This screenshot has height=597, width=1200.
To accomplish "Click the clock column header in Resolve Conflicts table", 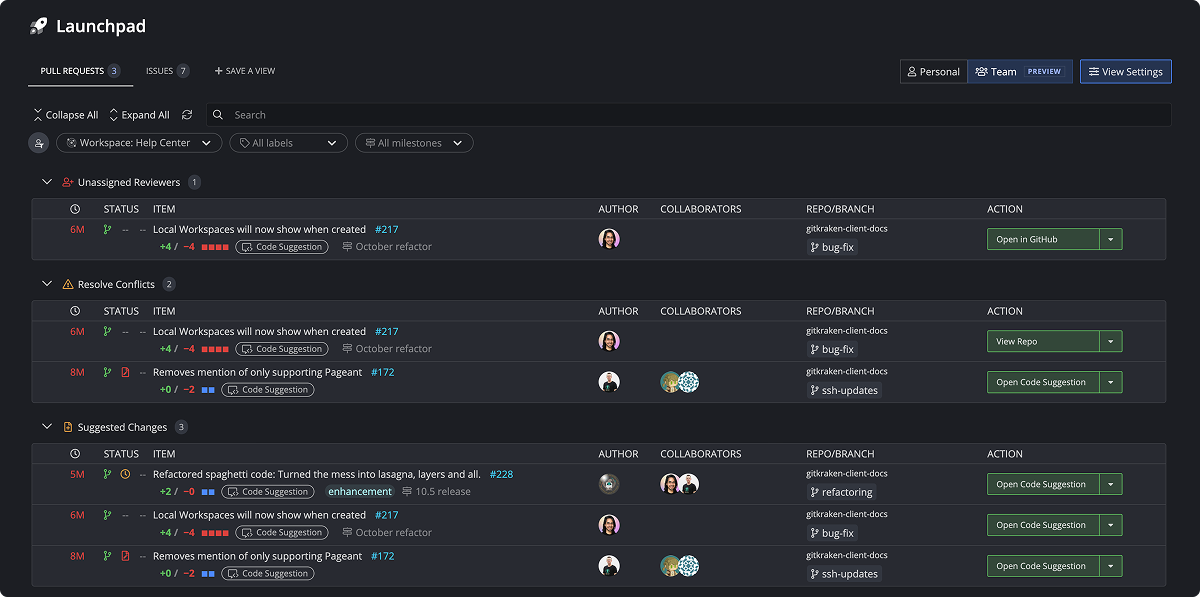I will [75, 311].
